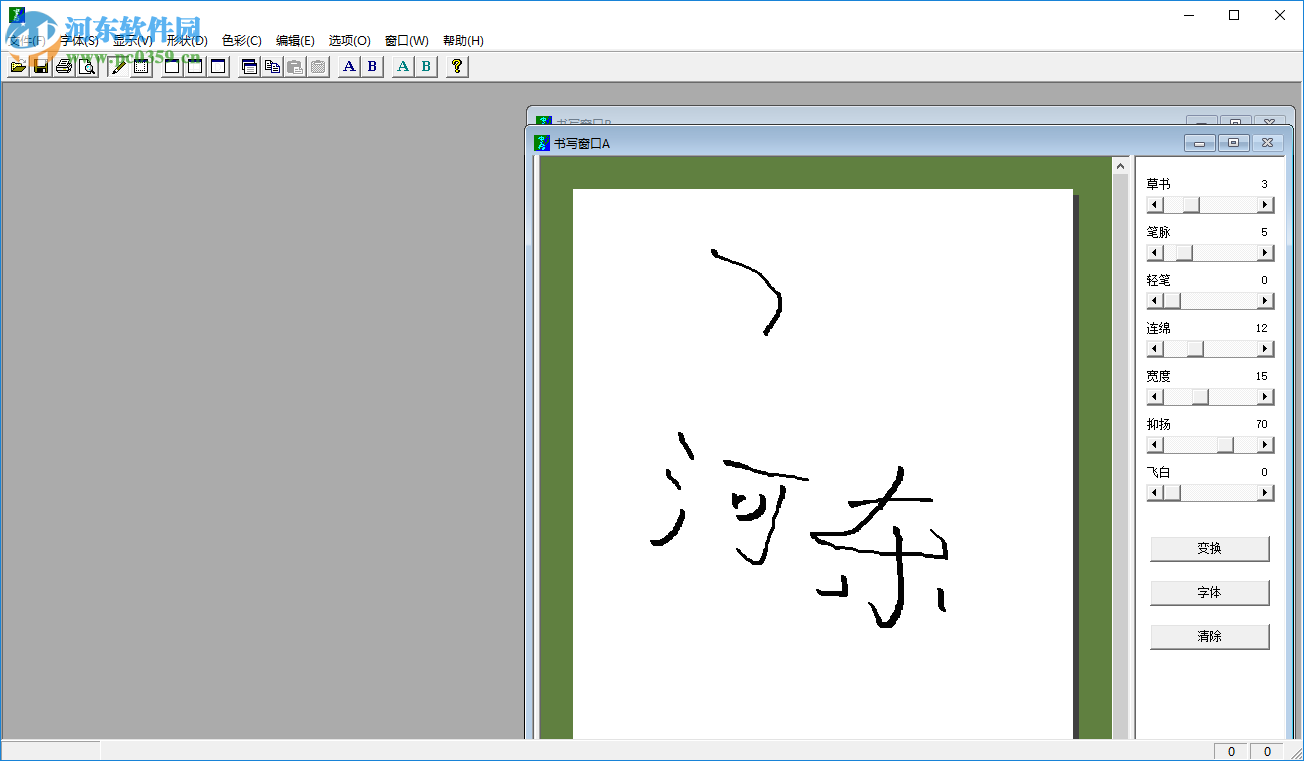Select the blue letter A font icon
Screen dimensions: 1304x761
pos(347,66)
